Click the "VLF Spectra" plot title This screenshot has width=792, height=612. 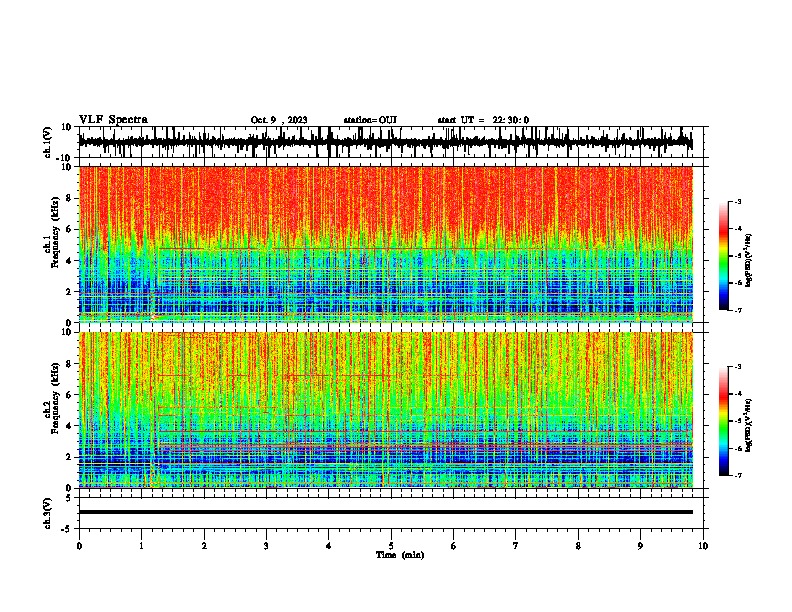(x=113, y=120)
